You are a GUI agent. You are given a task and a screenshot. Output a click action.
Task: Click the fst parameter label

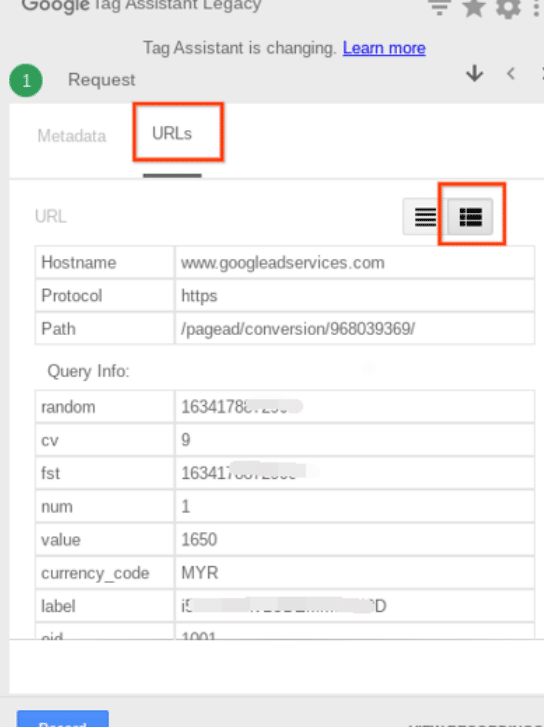[51, 473]
